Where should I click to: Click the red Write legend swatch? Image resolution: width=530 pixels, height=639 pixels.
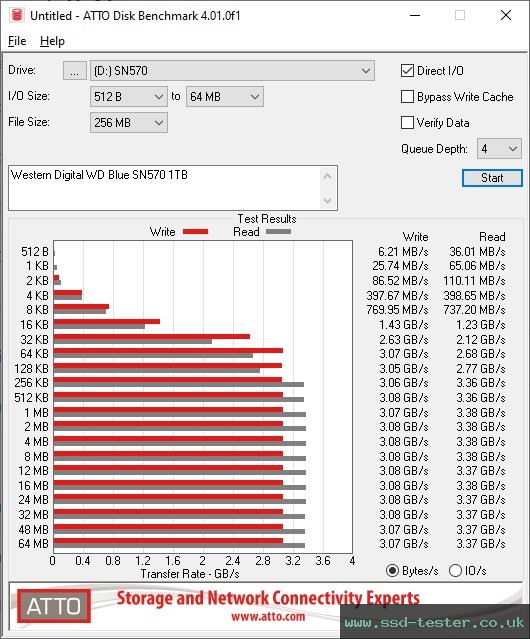(196, 232)
